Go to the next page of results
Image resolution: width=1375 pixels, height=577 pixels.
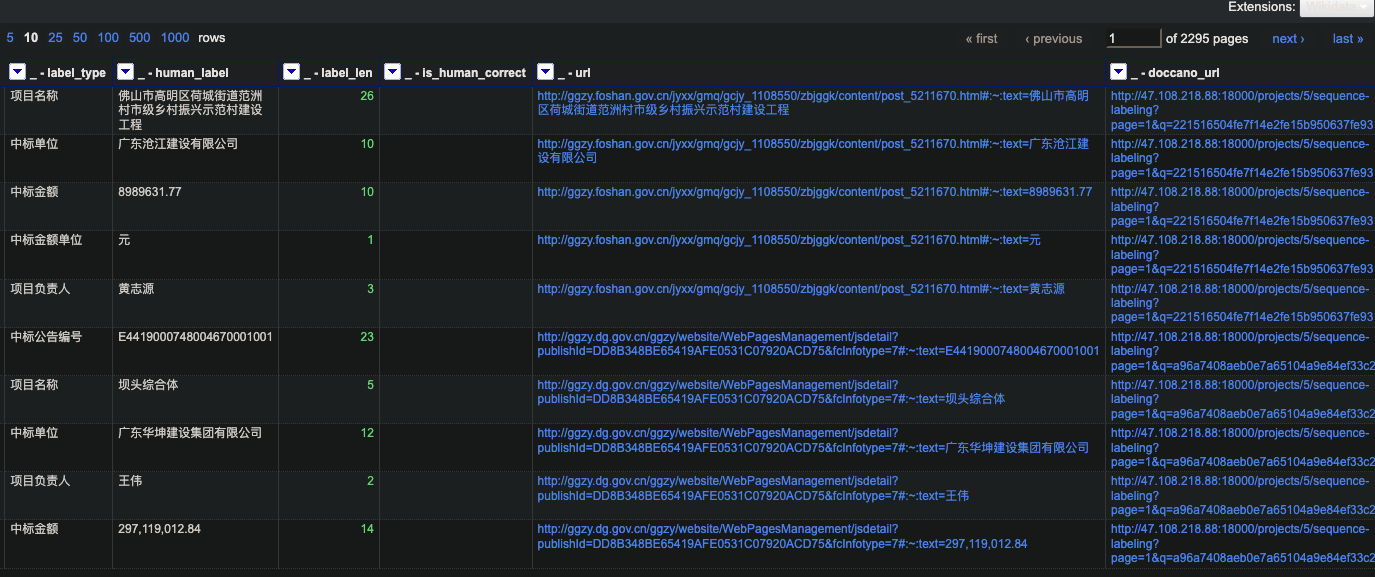(x=1287, y=38)
